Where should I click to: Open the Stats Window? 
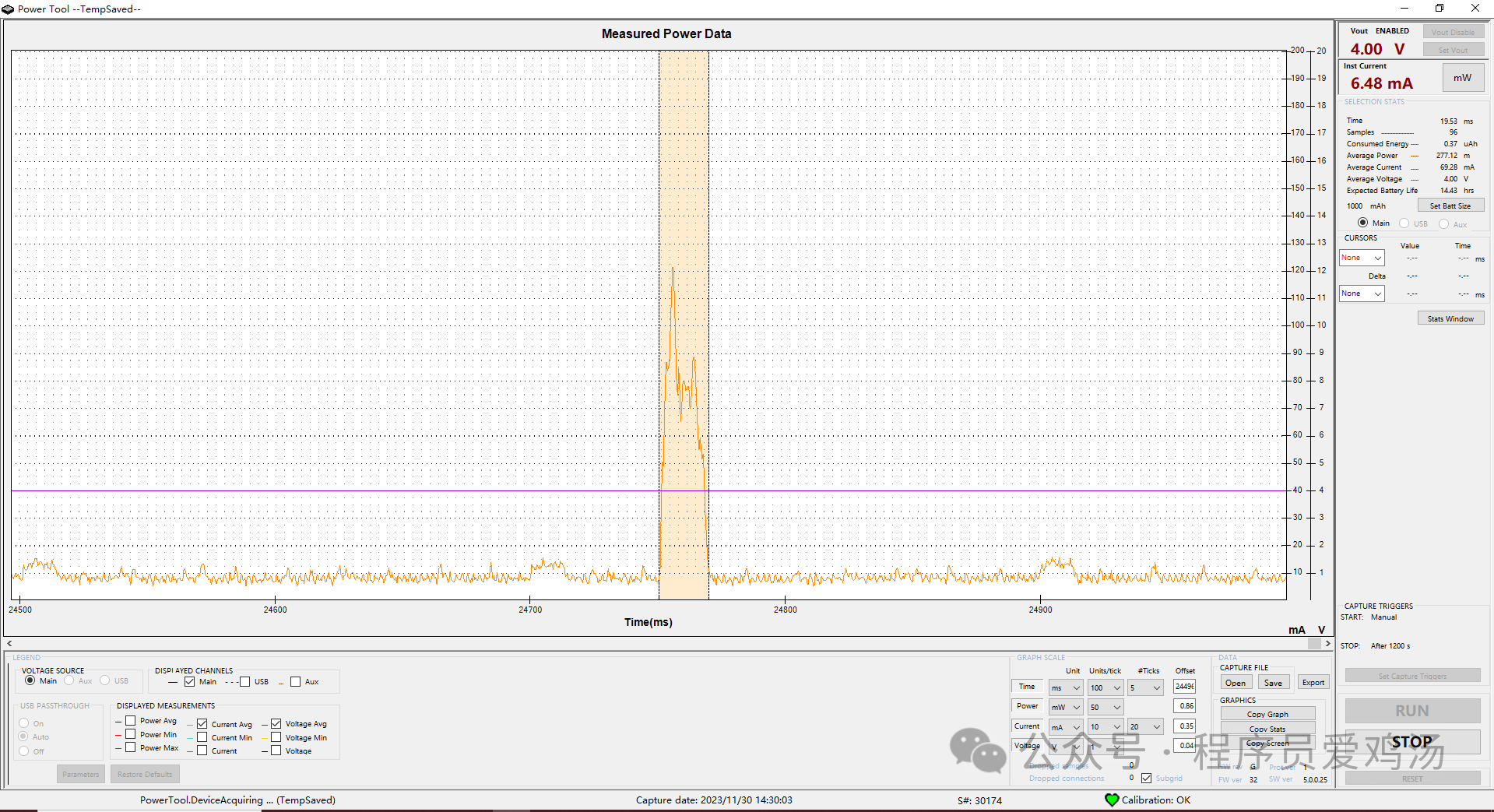click(x=1450, y=318)
